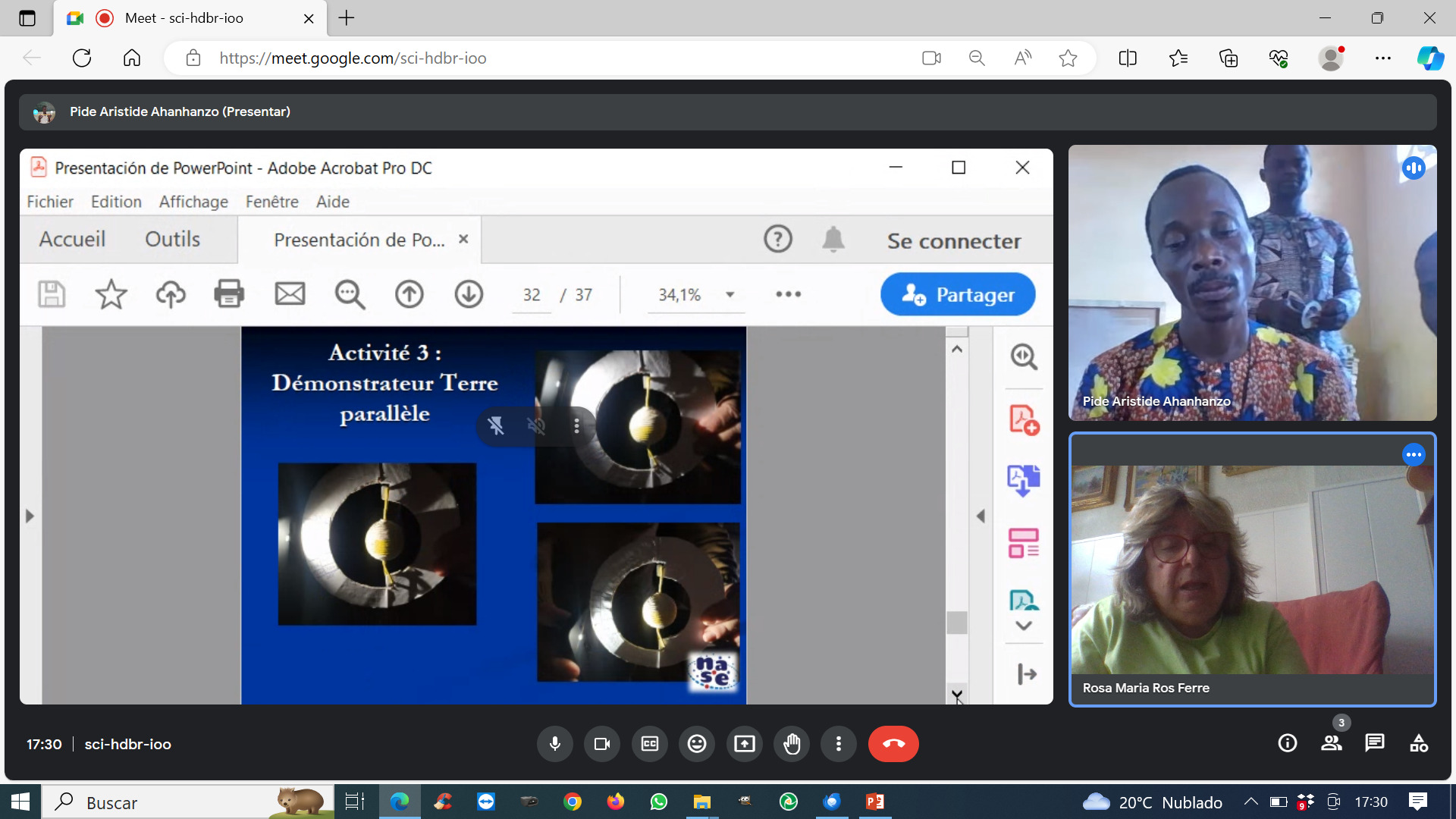
Task: Open Meet more options menu
Action: 839,744
